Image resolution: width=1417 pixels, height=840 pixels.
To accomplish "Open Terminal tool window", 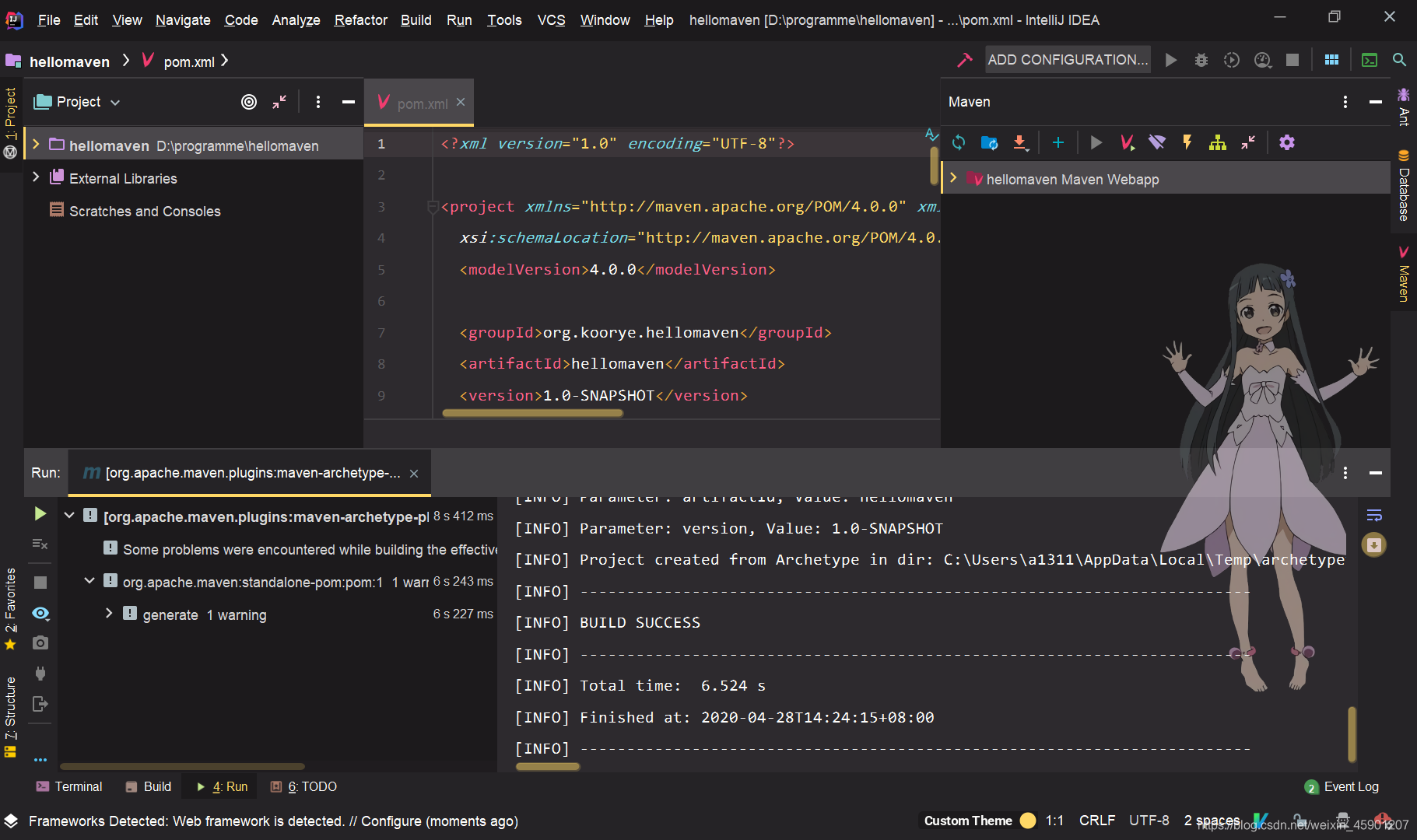I will coord(69,786).
